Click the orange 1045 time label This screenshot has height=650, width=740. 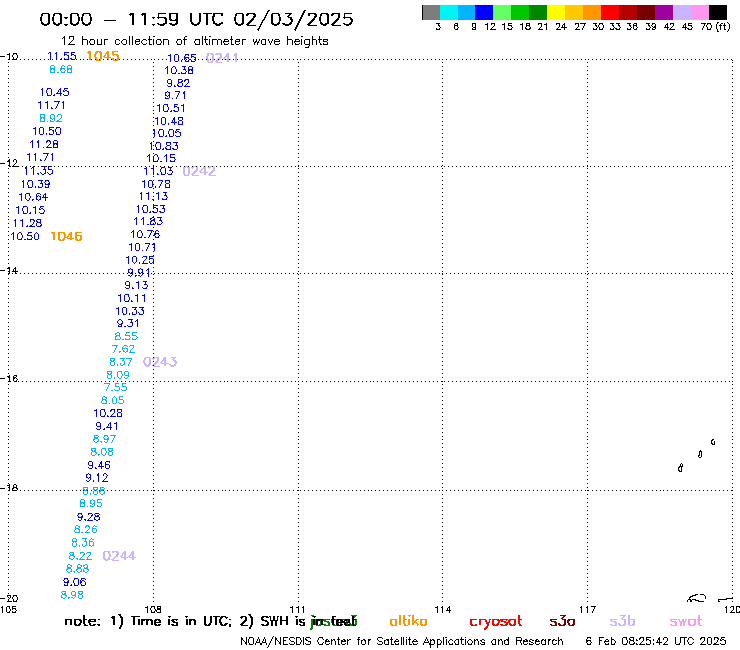pos(103,56)
